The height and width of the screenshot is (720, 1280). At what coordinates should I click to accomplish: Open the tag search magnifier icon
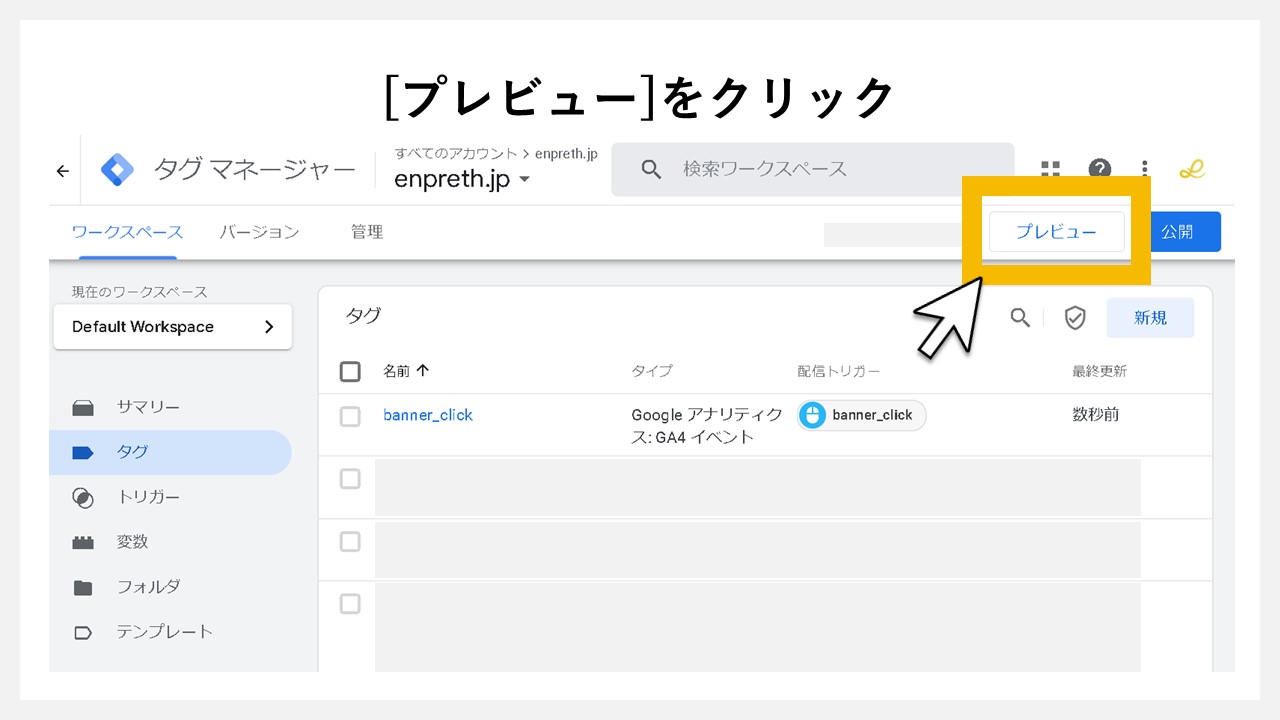1020,317
